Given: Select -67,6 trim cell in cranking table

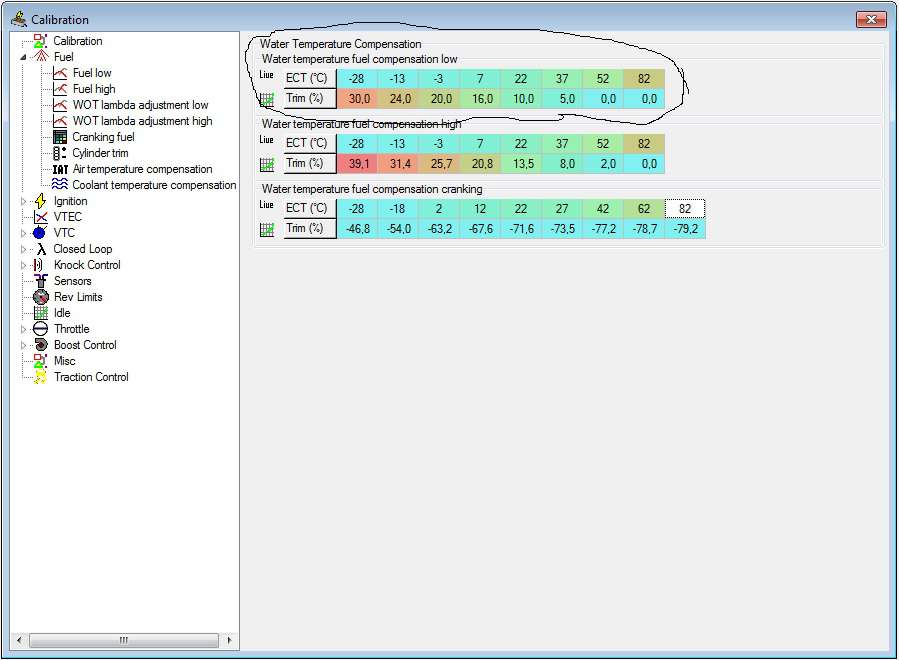Looking at the screenshot, I should (x=480, y=229).
